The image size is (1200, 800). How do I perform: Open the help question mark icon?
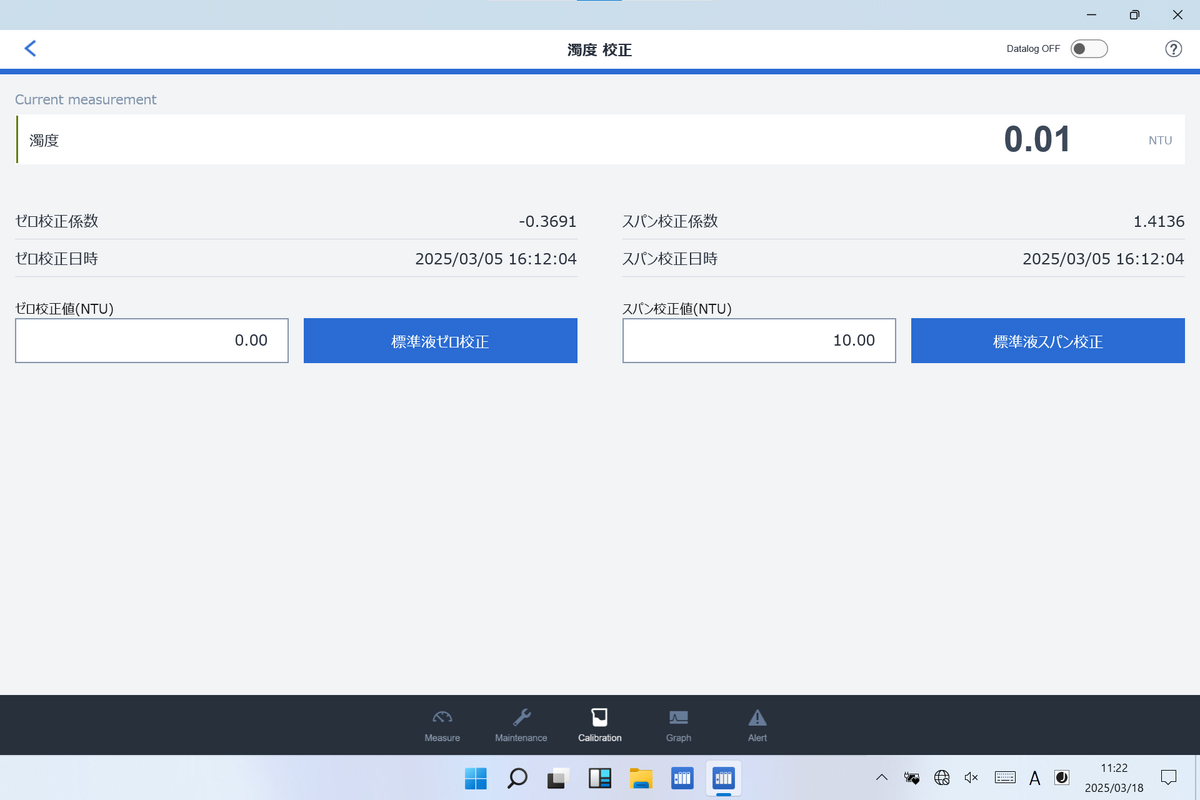[x=1174, y=49]
